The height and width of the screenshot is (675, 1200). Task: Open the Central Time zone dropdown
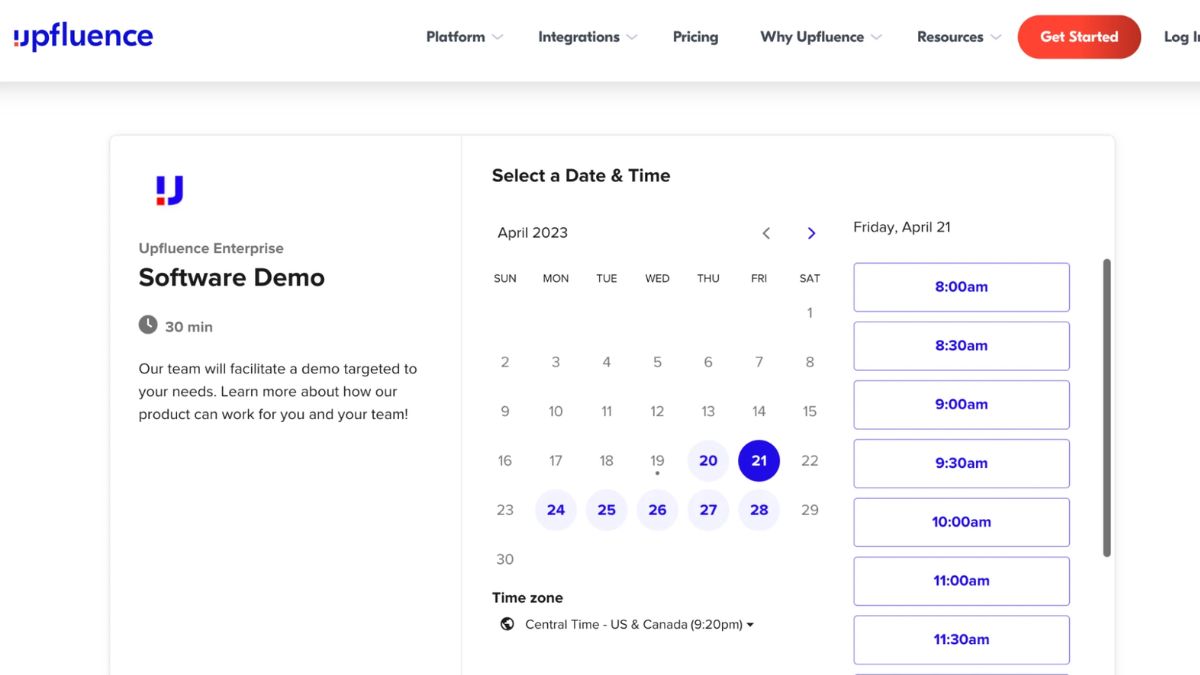[639, 624]
